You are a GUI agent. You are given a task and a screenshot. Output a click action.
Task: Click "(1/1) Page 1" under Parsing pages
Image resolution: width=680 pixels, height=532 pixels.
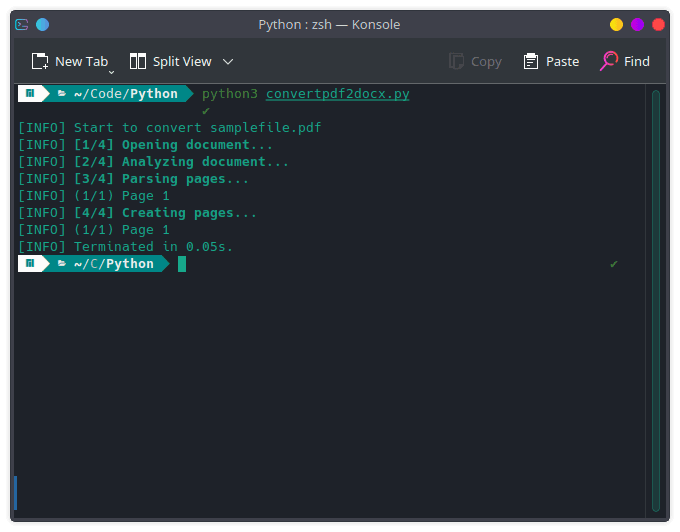tap(121, 196)
